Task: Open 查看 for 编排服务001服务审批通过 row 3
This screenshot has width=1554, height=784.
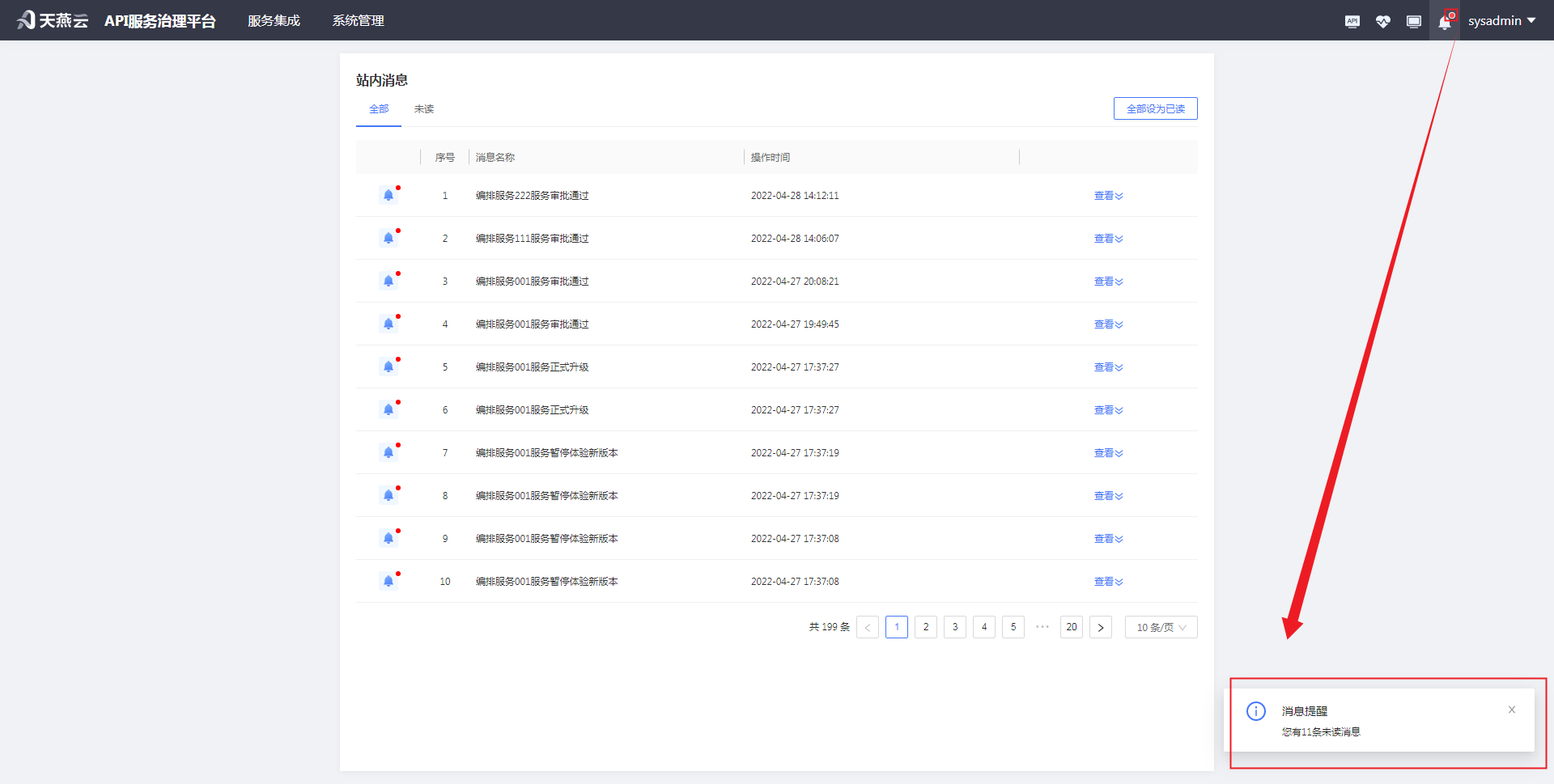Action: (x=1106, y=281)
